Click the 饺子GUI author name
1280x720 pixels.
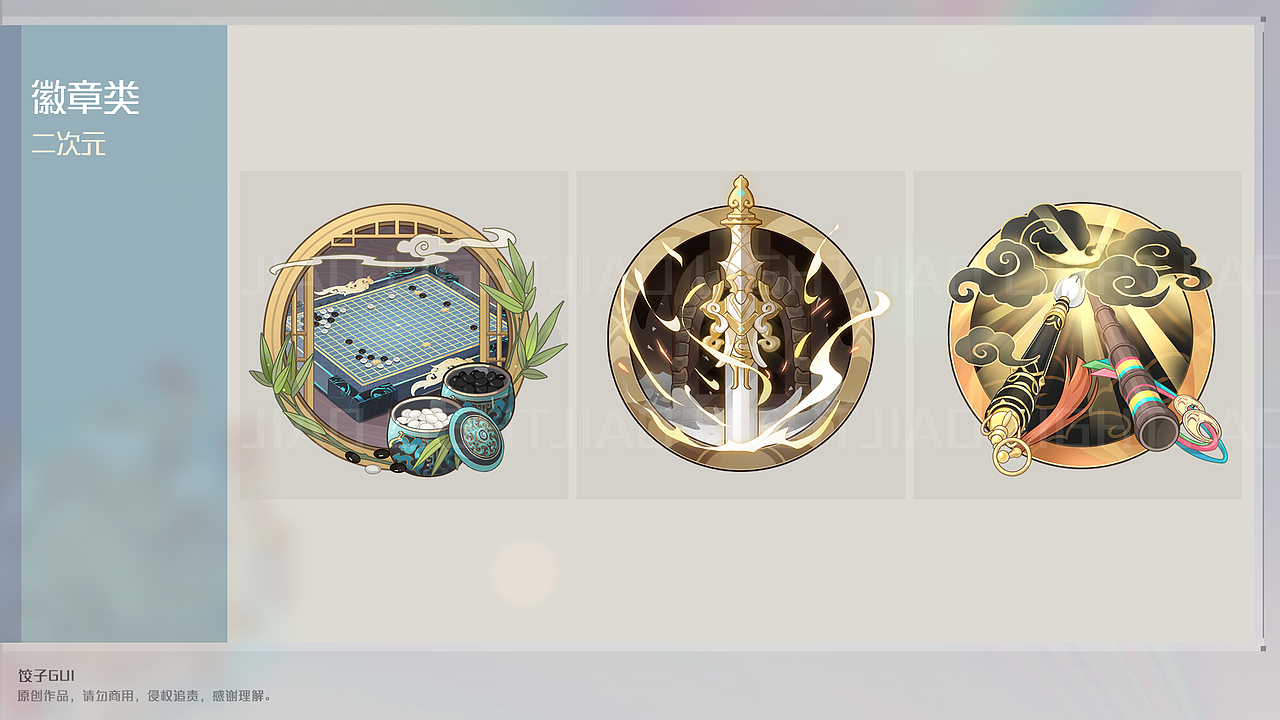point(46,676)
